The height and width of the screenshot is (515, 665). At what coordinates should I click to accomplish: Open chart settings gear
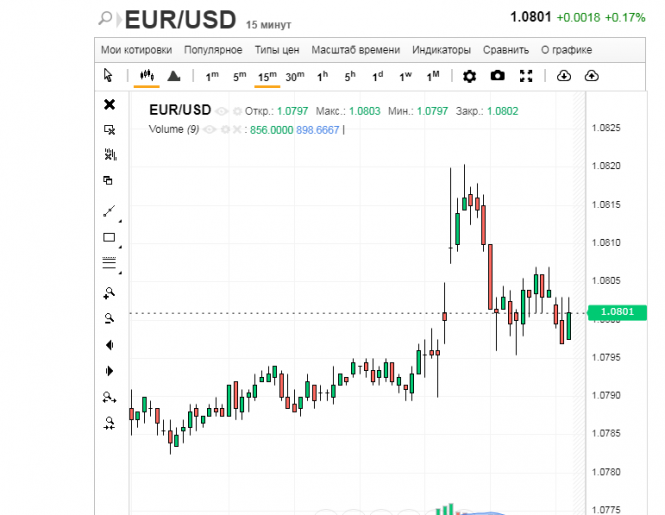coord(469,76)
